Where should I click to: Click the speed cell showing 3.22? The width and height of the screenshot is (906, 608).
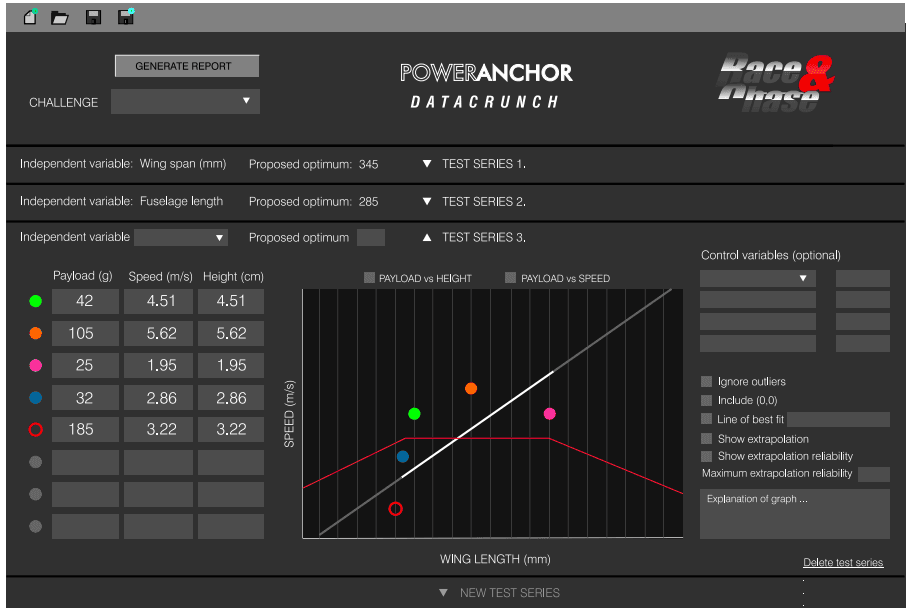[158, 429]
